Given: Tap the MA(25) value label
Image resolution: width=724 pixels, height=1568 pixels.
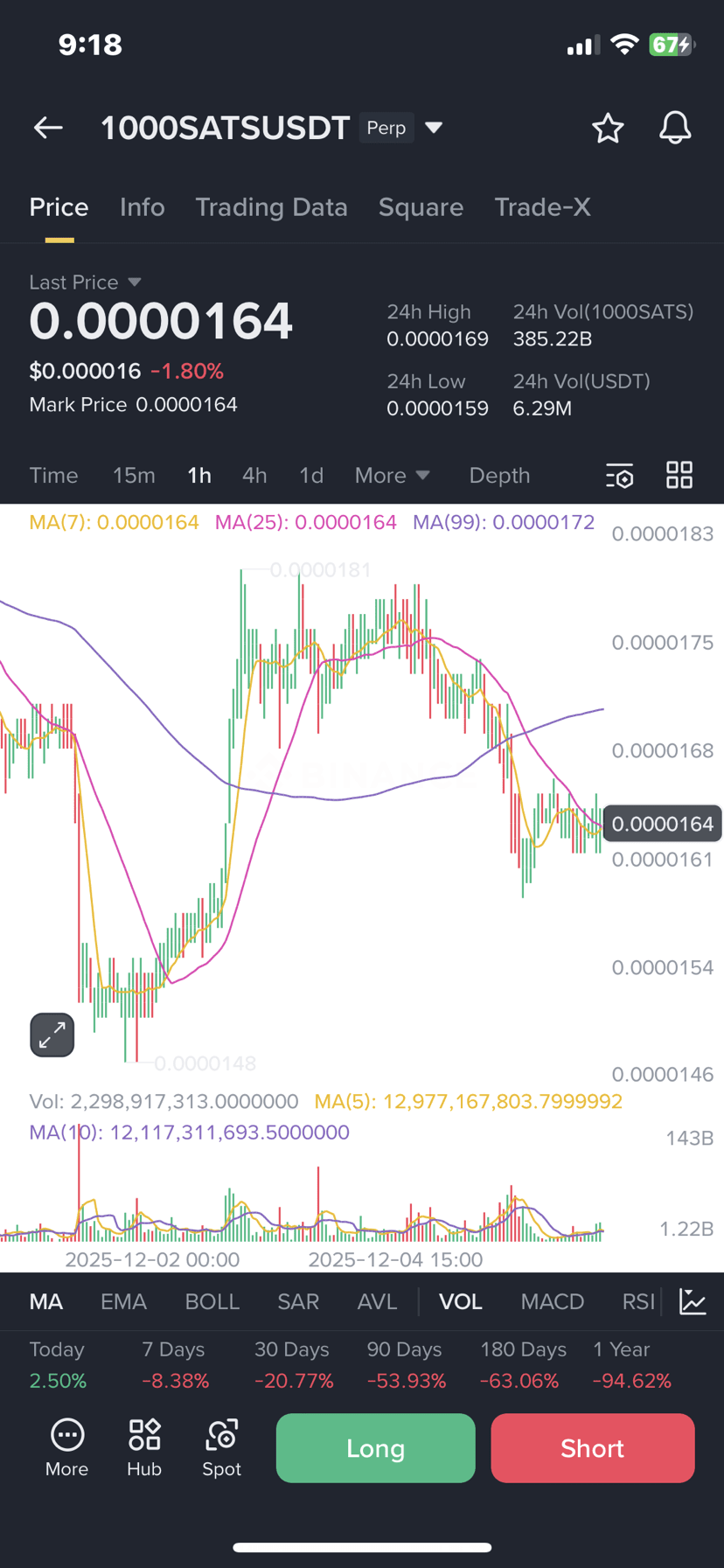Looking at the screenshot, I should [x=305, y=522].
